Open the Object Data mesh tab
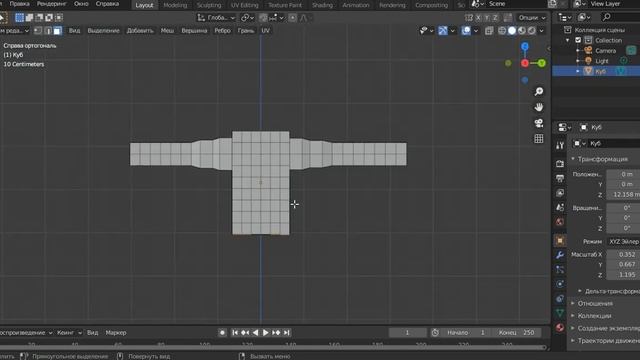Viewport: 640px width, 360px height. pyautogui.click(x=560, y=313)
